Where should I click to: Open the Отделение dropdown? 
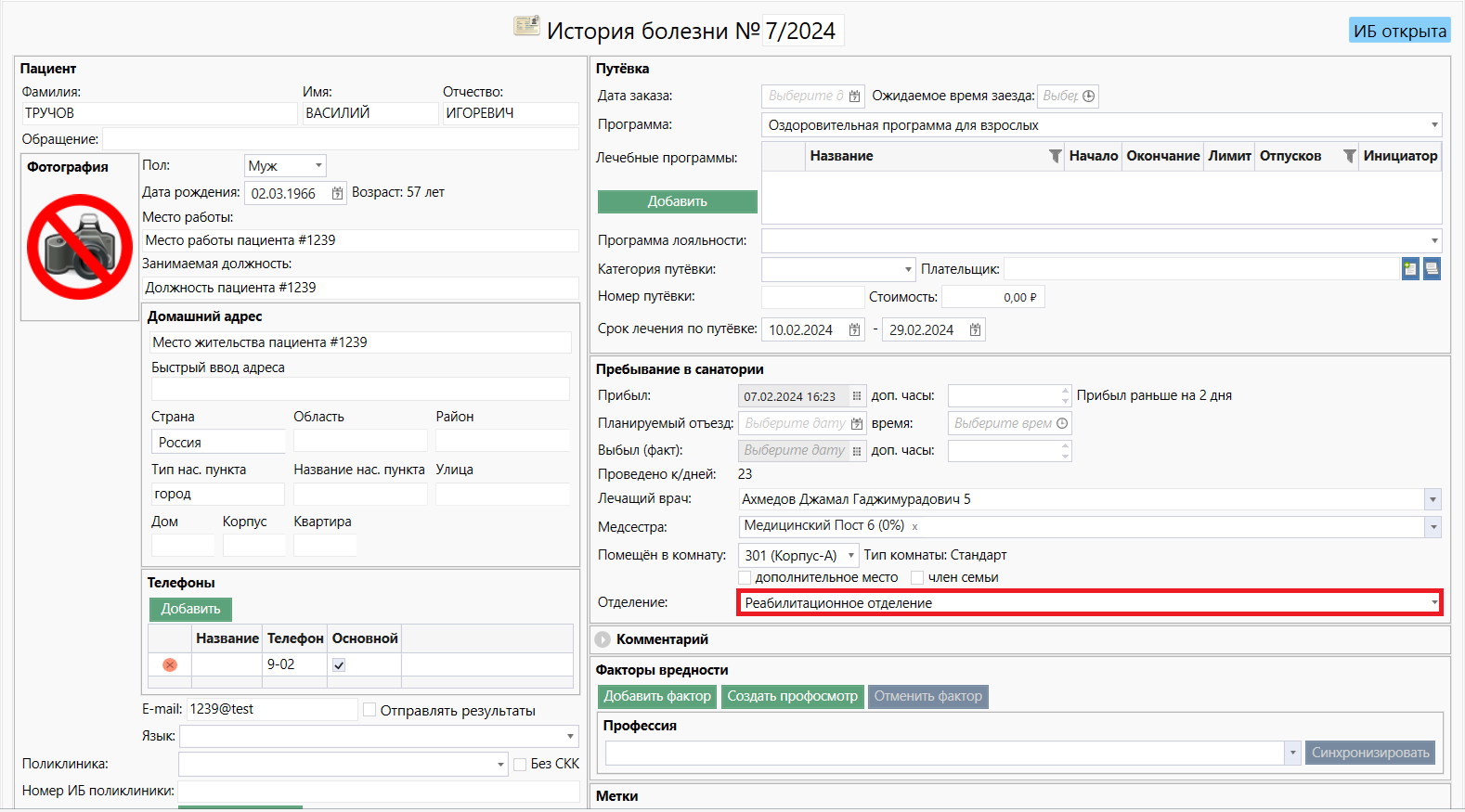tap(1433, 603)
